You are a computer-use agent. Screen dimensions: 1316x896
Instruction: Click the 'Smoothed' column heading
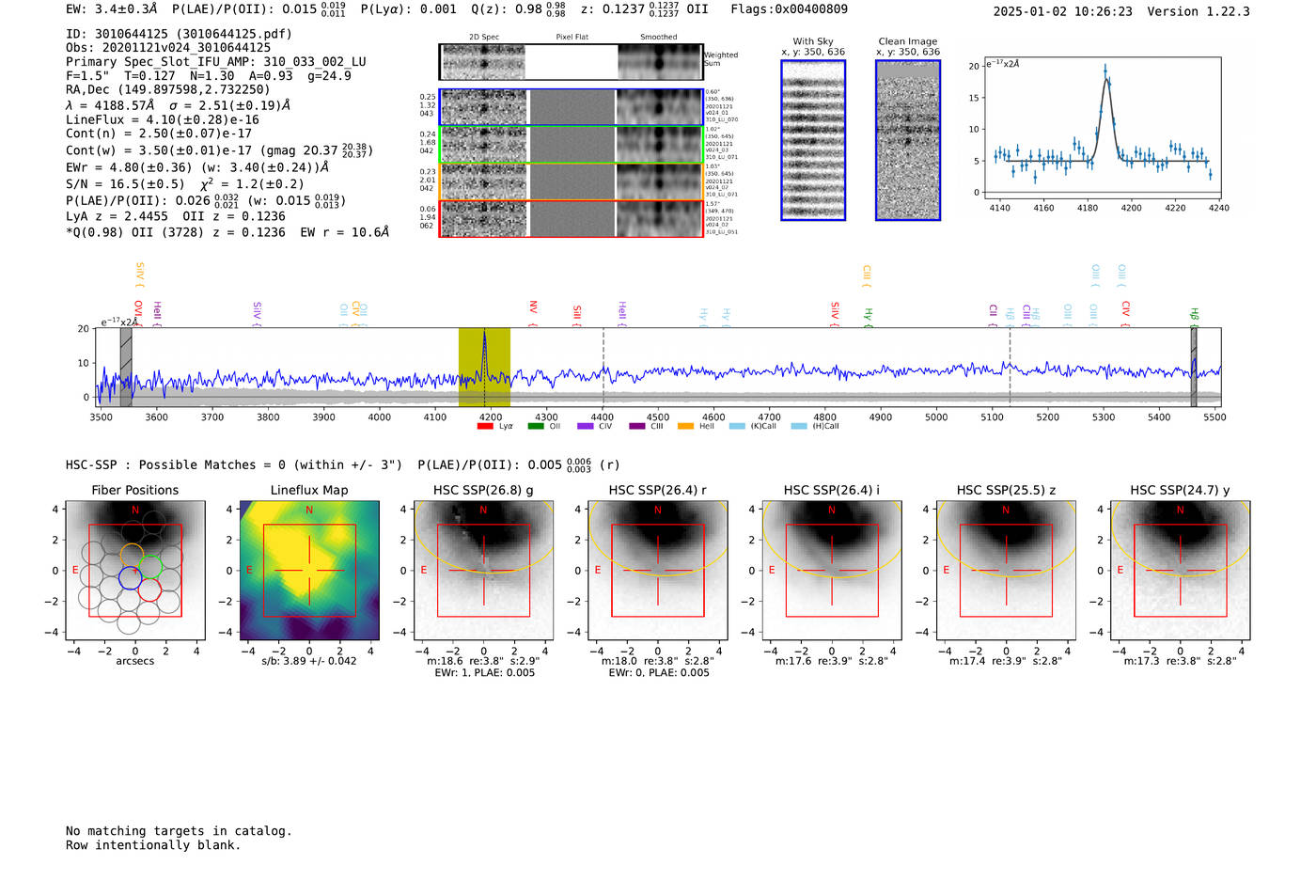(659, 37)
